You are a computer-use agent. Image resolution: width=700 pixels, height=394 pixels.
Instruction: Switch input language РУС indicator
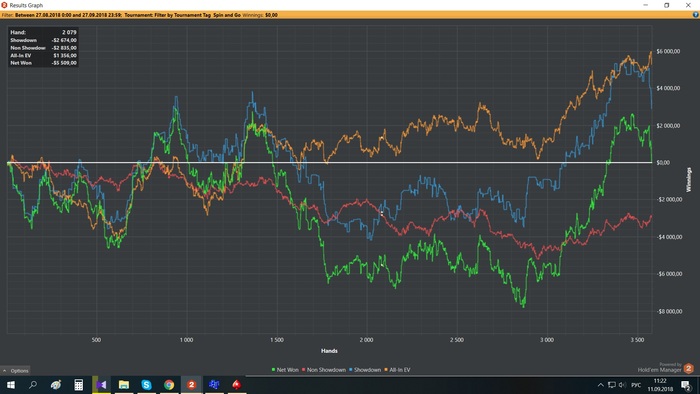636,385
